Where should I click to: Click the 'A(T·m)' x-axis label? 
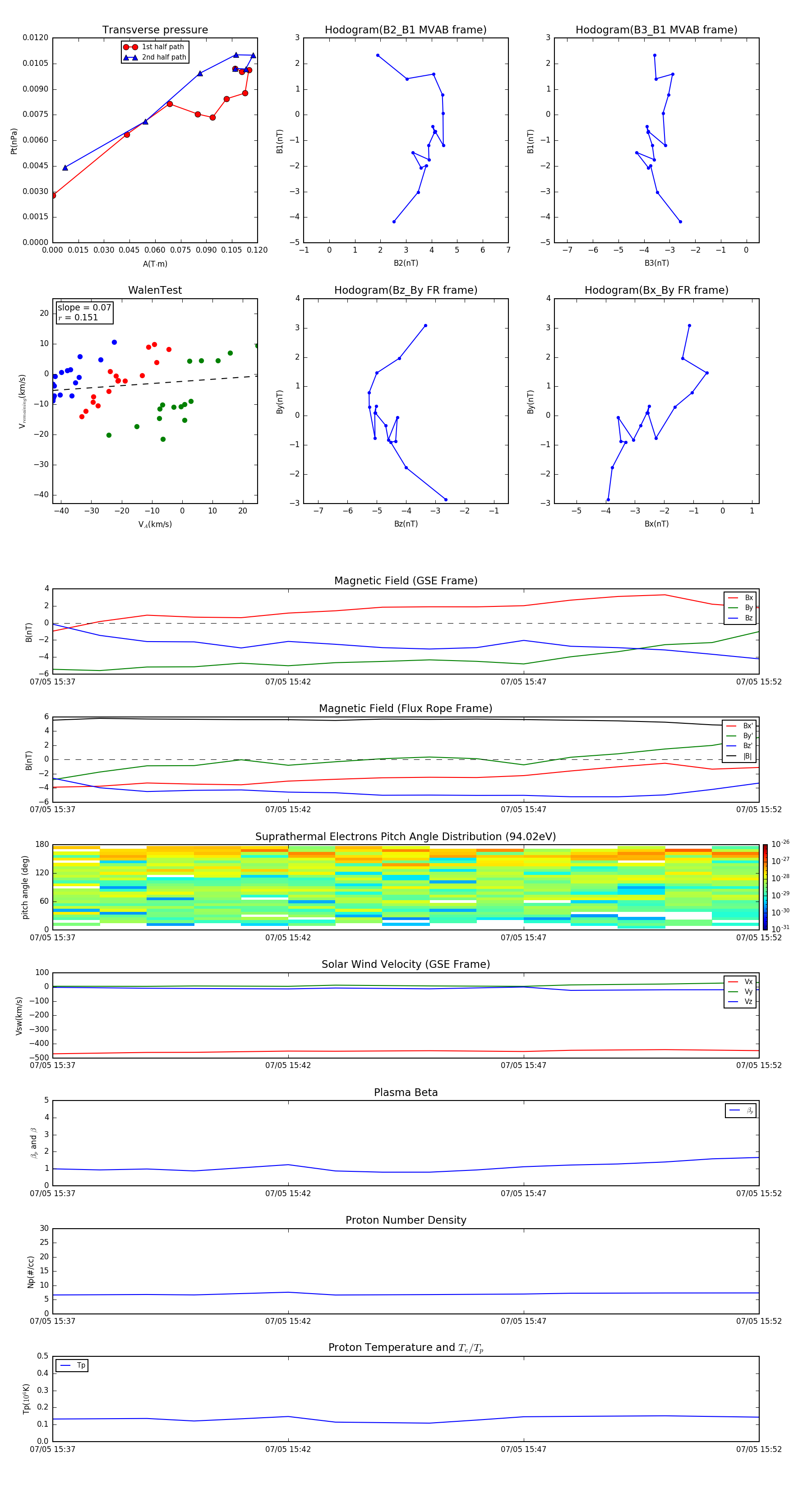155,264
